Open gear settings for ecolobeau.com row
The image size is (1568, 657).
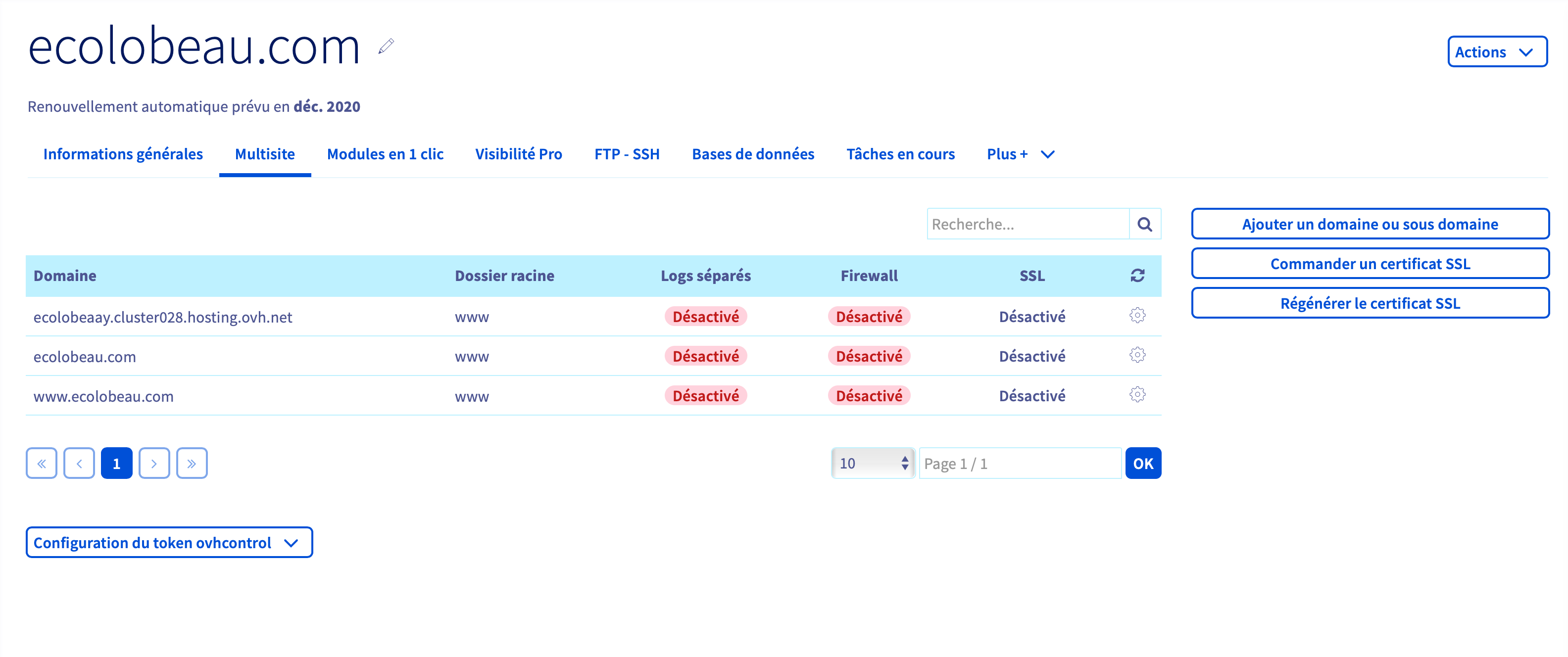point(1137,355)
